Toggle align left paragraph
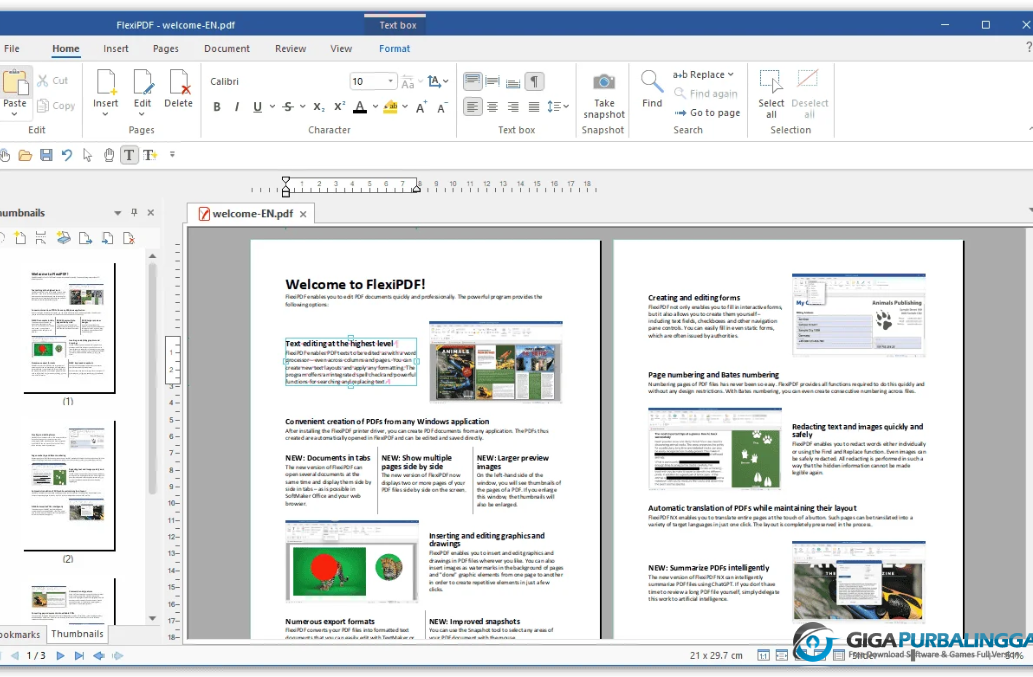This screenshot has width=1033, height=677. (472, 107)
